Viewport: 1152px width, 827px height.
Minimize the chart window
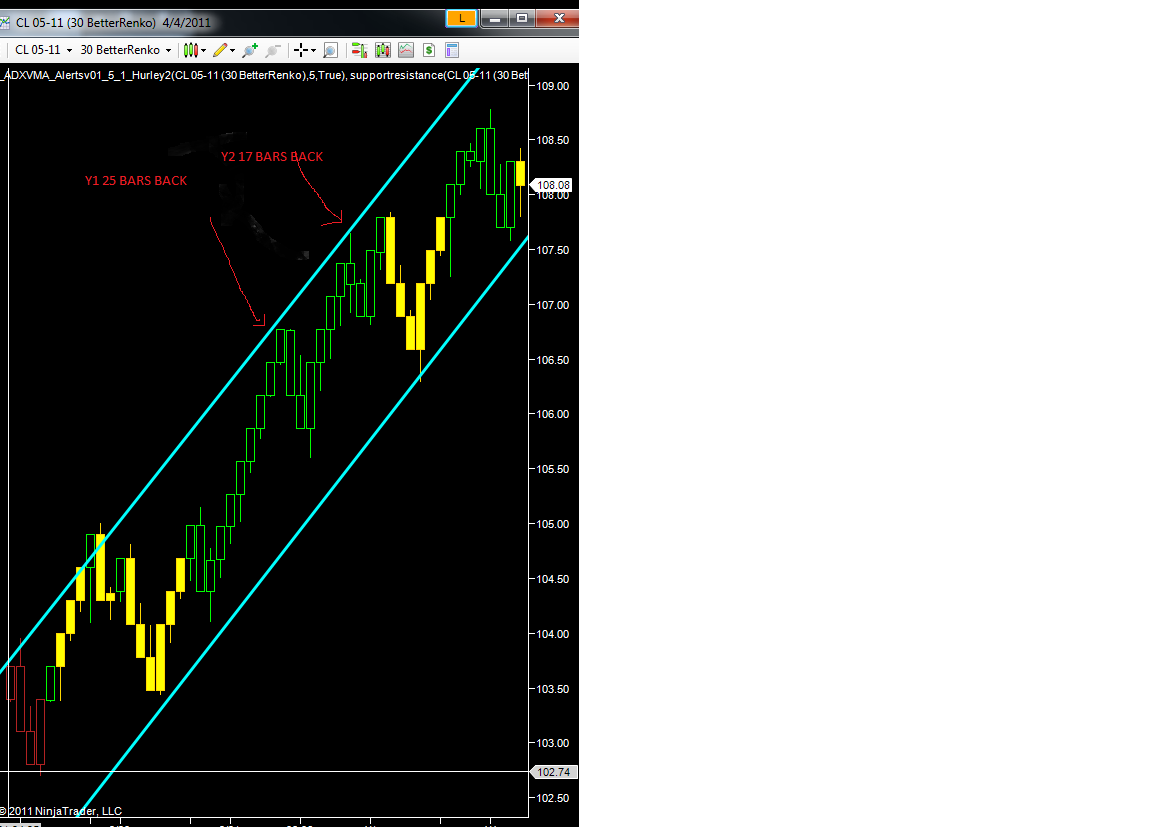[x=495, y=18]
